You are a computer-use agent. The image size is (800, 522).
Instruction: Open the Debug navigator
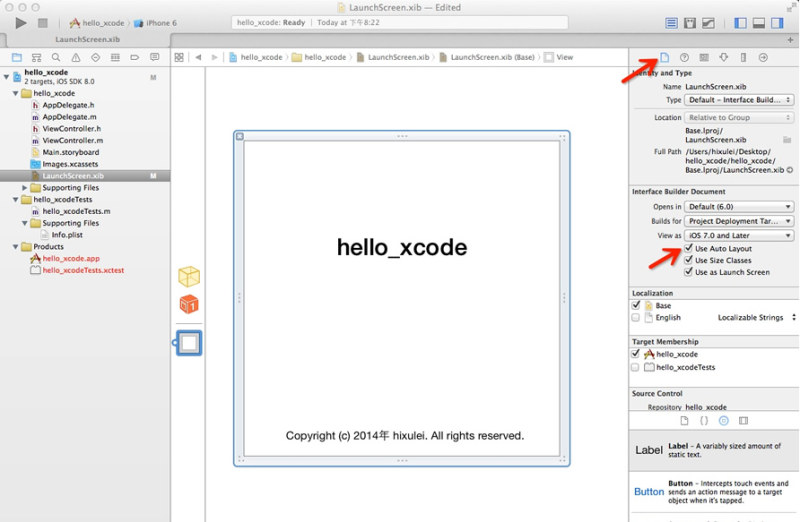click(115, 57)
